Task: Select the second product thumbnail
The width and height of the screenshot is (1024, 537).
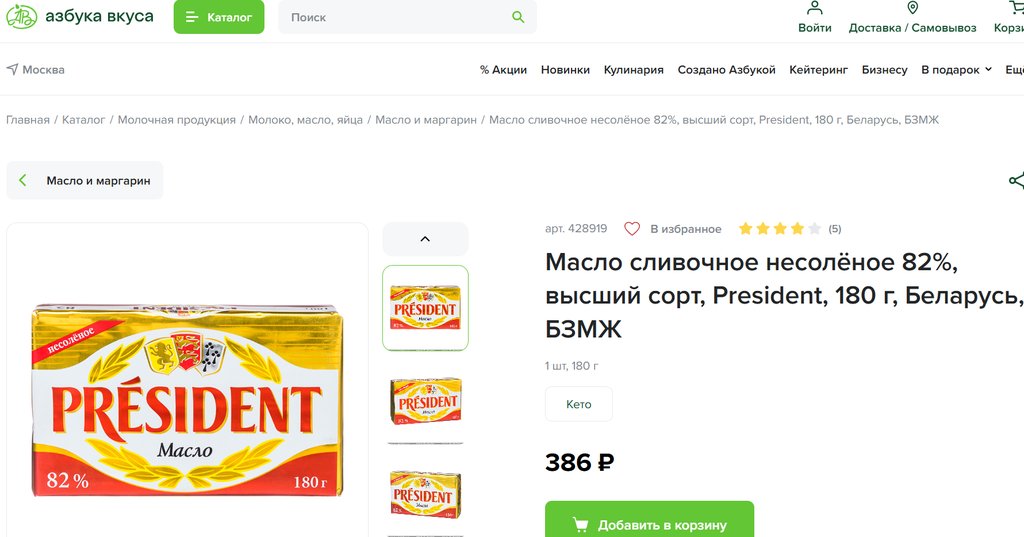Action: (x=425, y=400)
